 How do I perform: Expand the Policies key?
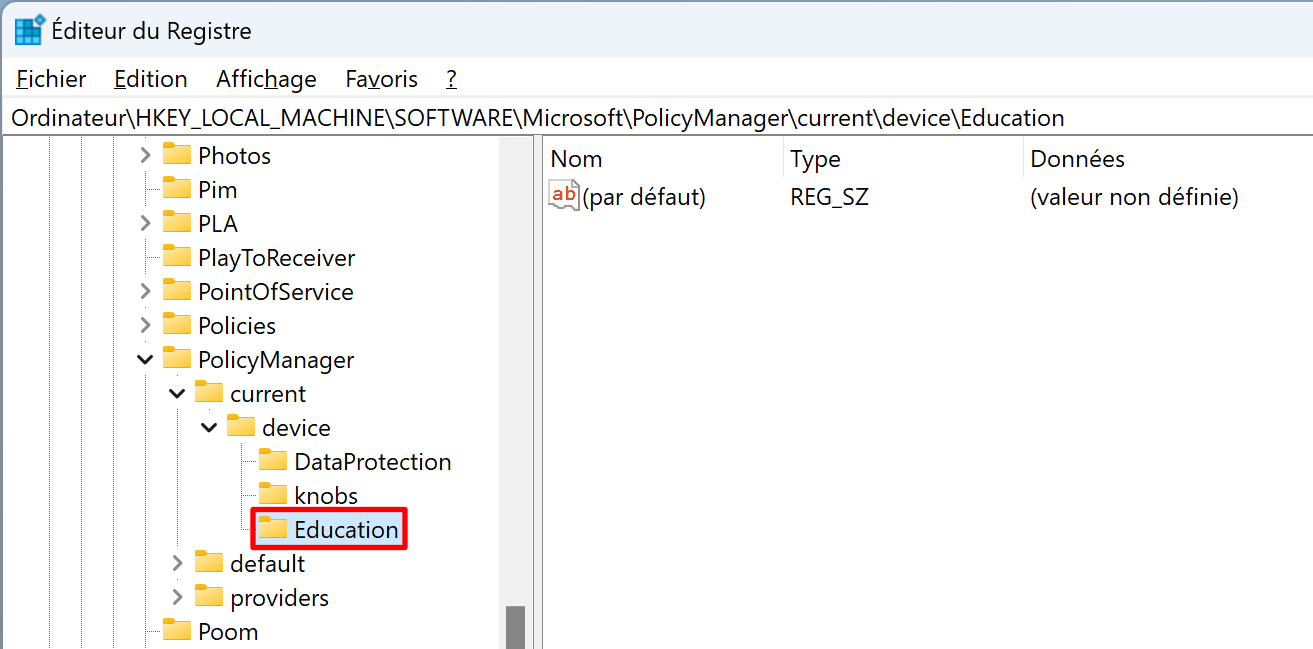(145, 325)
